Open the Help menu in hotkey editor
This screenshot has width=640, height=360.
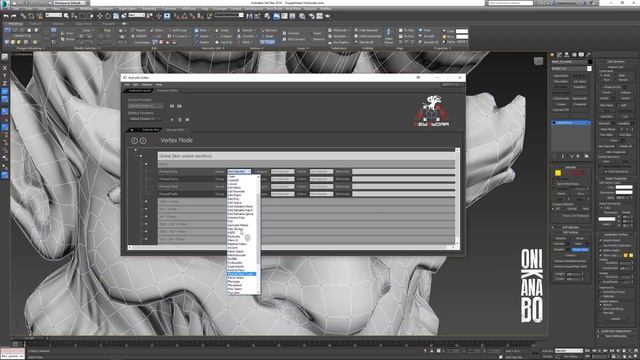pos(159,84)
